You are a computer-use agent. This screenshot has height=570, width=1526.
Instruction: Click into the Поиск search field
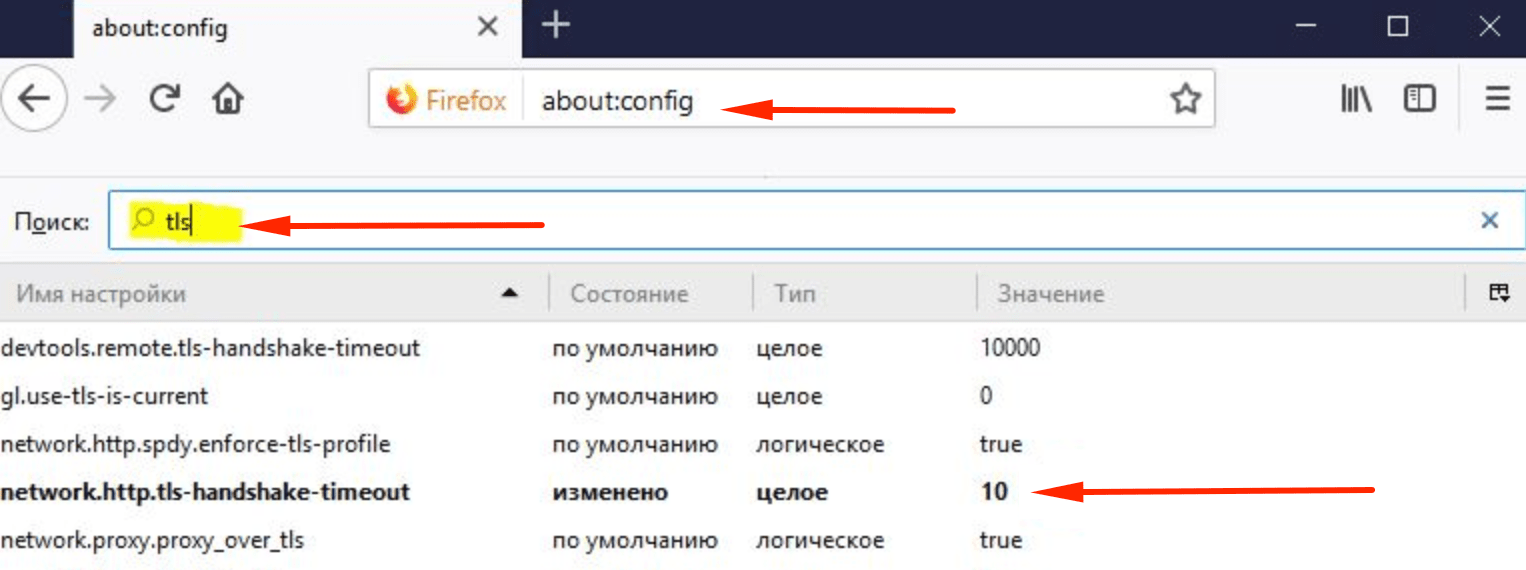click(x=800, y=220)
